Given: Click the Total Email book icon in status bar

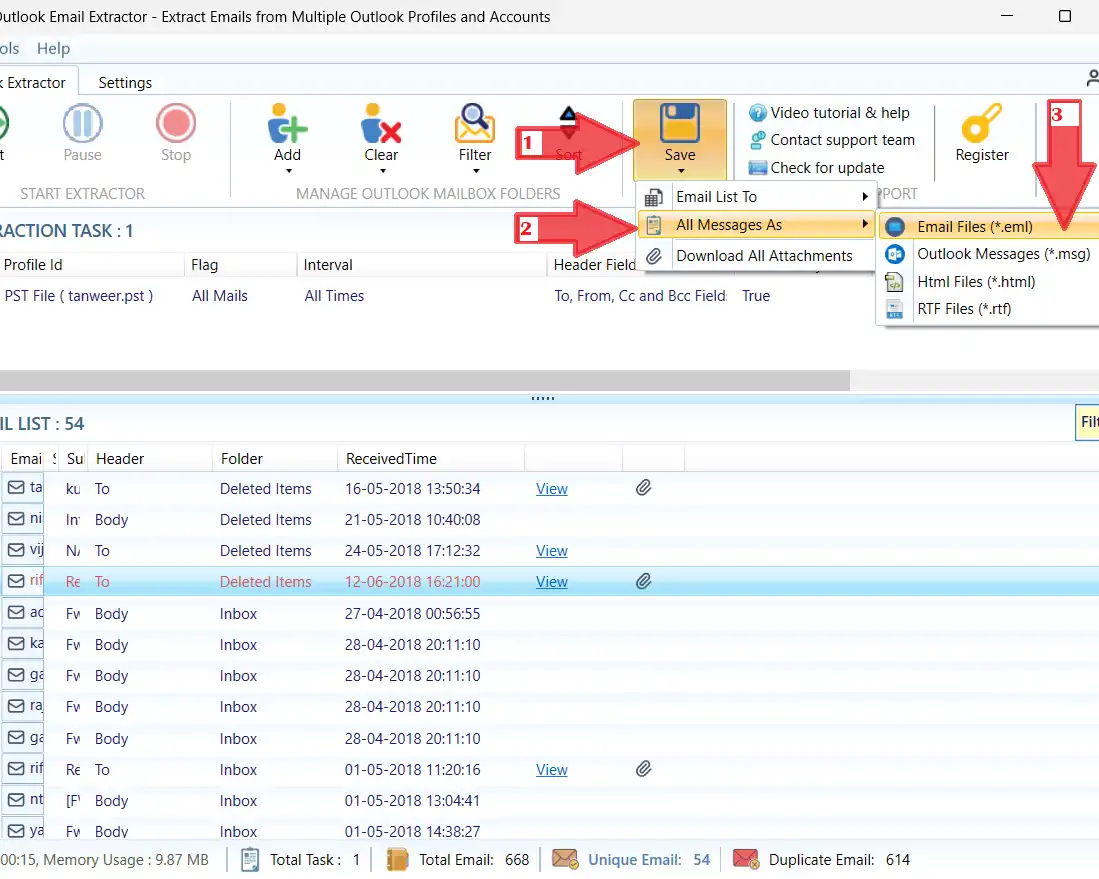Looking at the screenshot, I should [x=397, y=859].
